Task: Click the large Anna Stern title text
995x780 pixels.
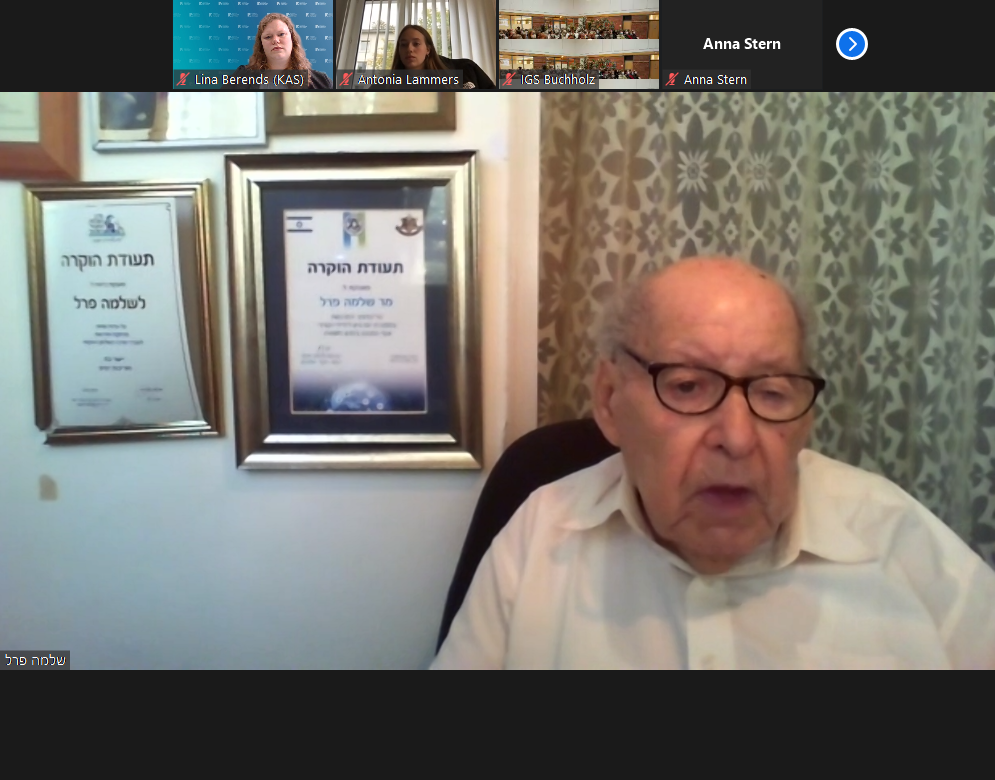Action: coord(741,44)
